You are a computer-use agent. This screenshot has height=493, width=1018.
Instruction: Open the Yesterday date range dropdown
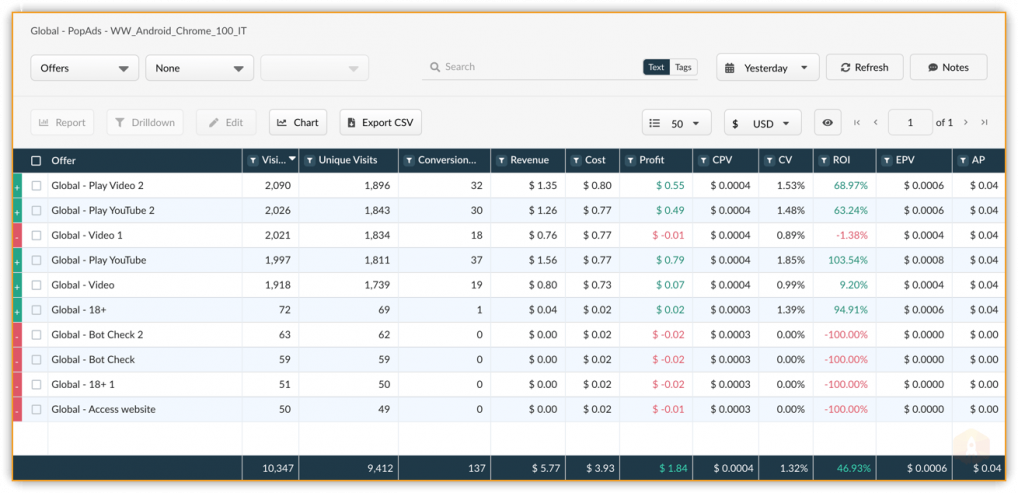pos(767,68)
